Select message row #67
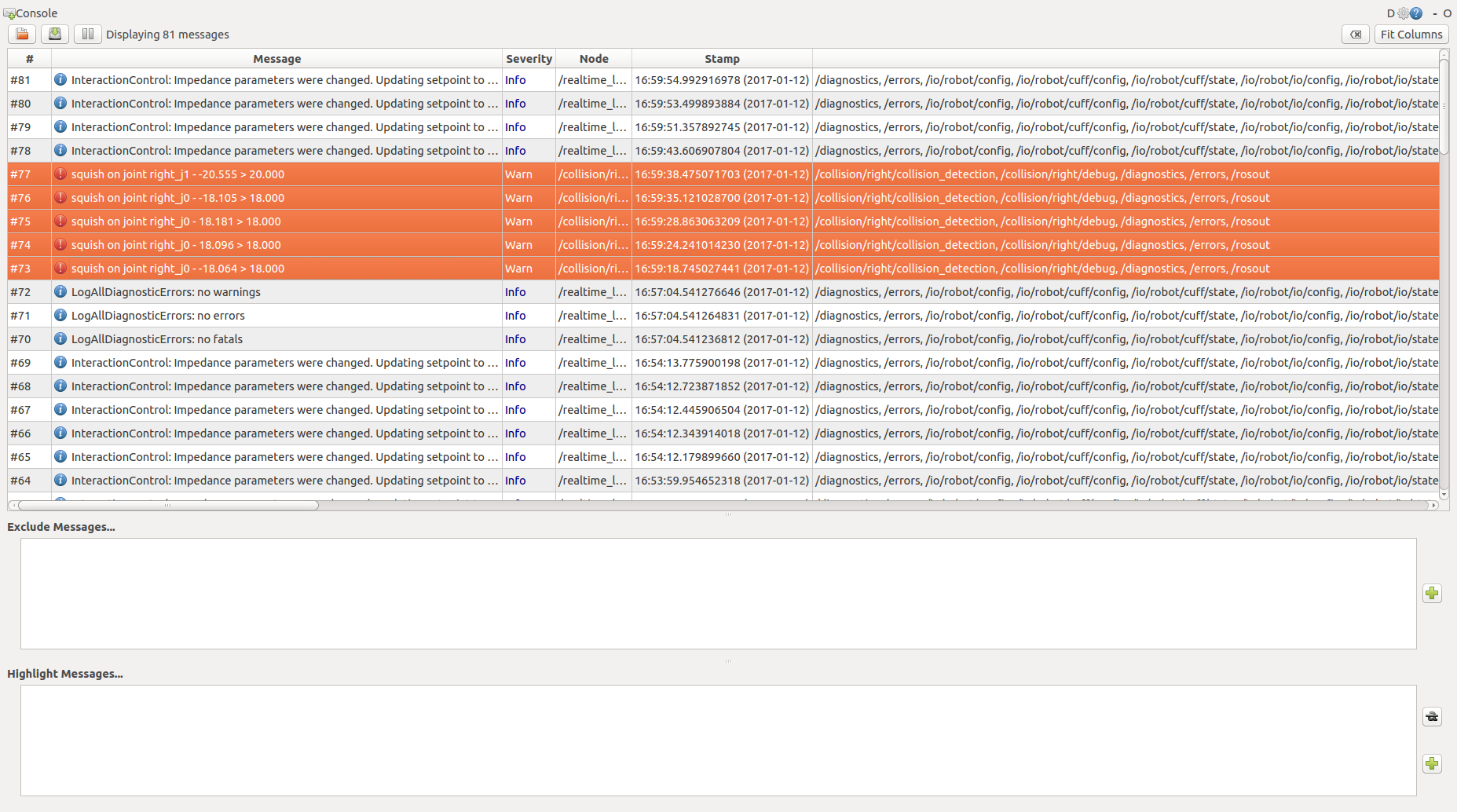 pyautogui.click(x=723, y=410)
